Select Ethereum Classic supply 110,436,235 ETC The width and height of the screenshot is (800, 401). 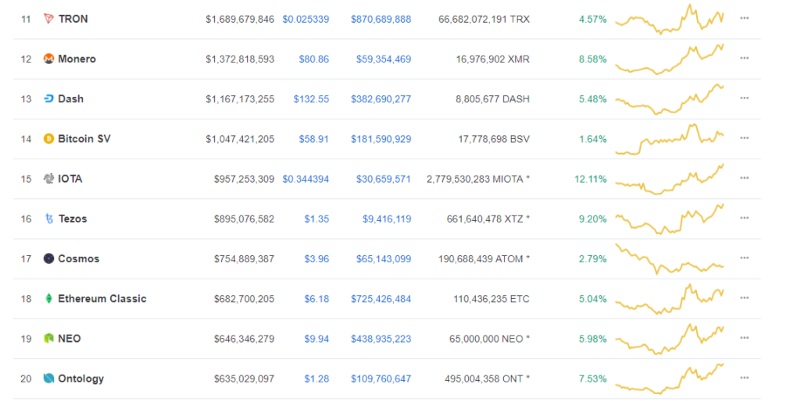pos(491,299)
